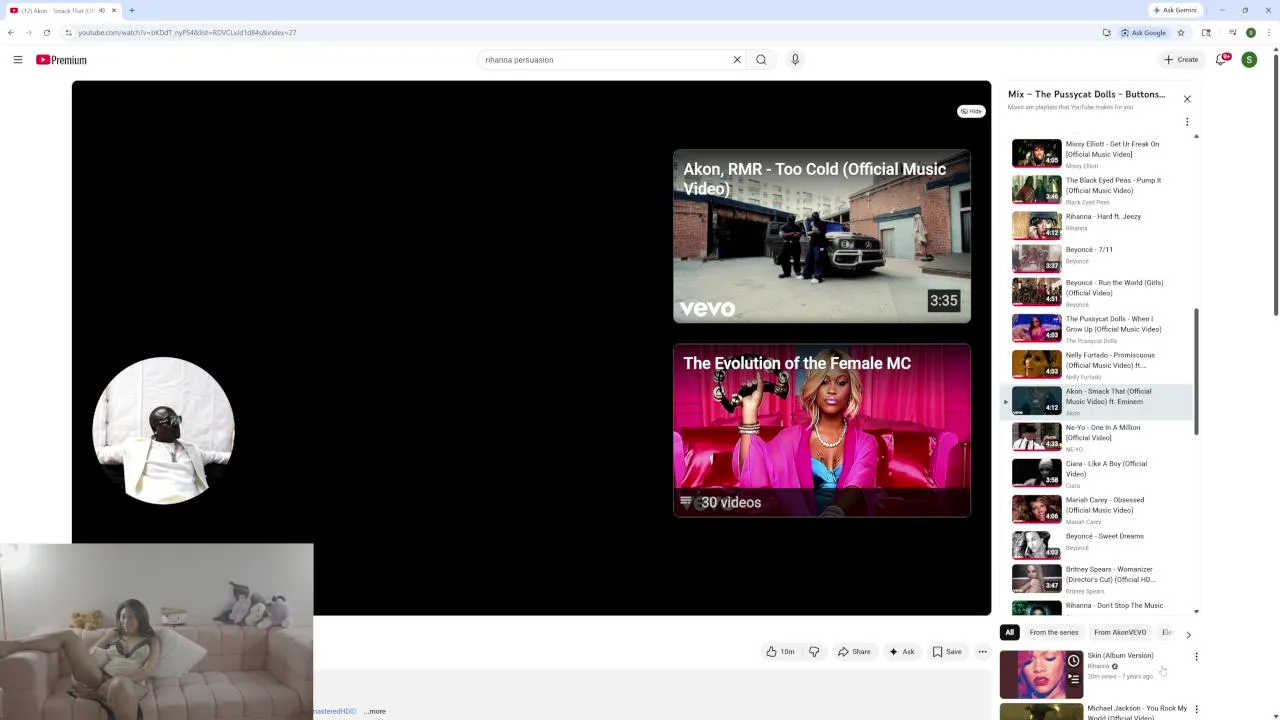1280x720 pixels.
Task: Click the Create button
Action: [x=1181, y=60]
